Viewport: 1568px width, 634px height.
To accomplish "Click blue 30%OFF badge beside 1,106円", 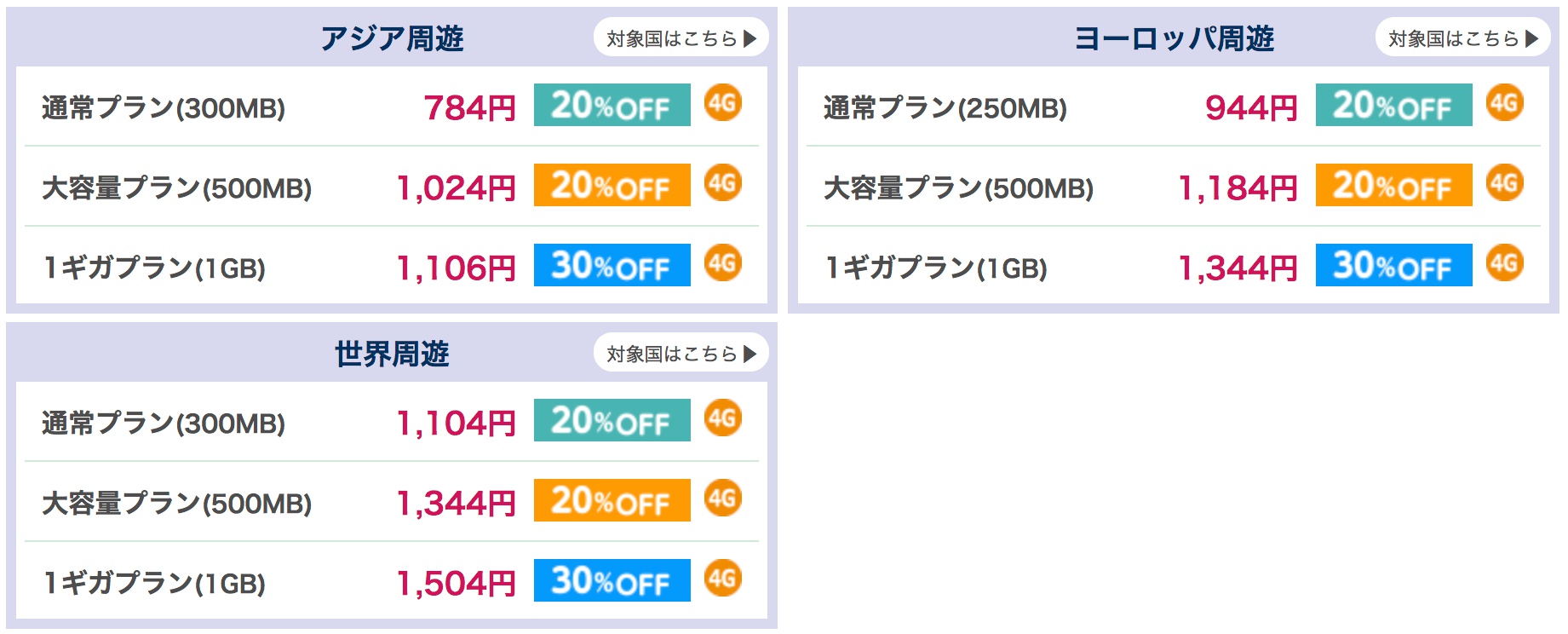I will point(612,265).
